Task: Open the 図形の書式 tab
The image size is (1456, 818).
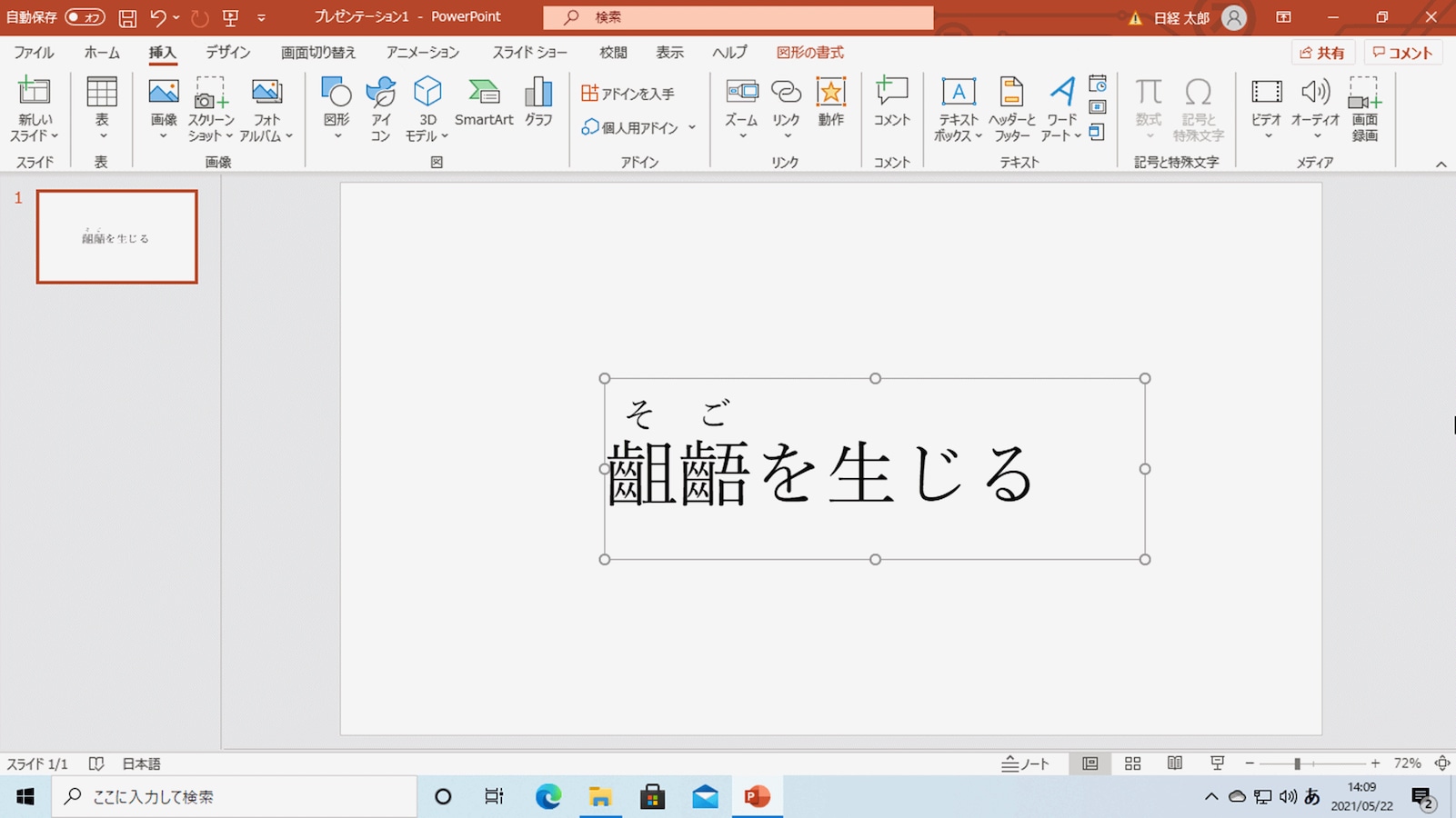Action: [x=809, y=53]
